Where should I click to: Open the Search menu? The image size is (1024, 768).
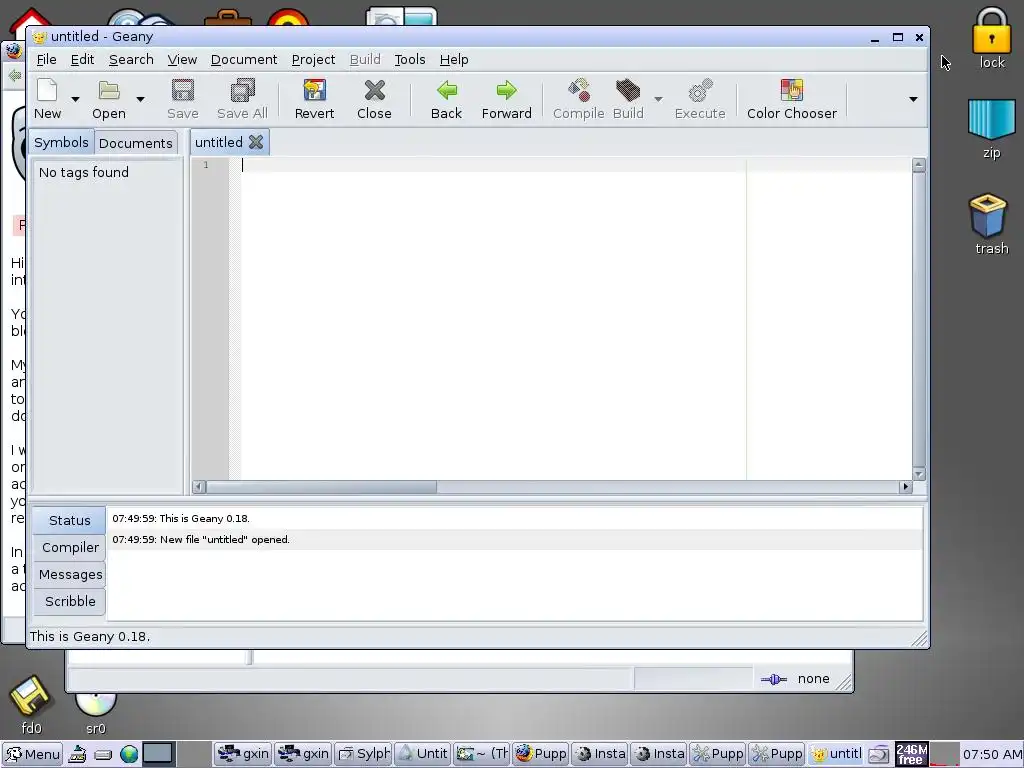point(131,59)
